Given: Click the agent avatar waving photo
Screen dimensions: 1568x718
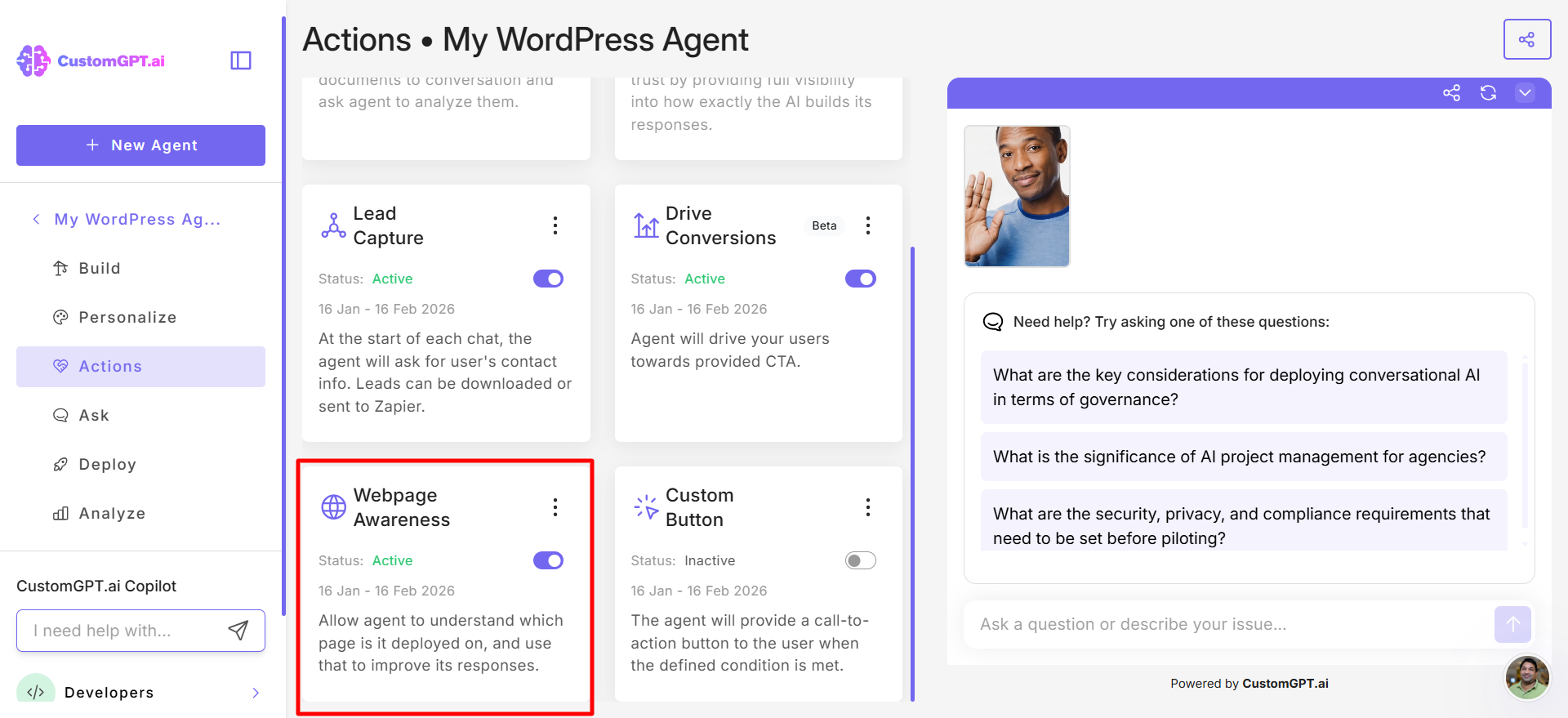Looking at the screenshot, I should (1017, 196).
